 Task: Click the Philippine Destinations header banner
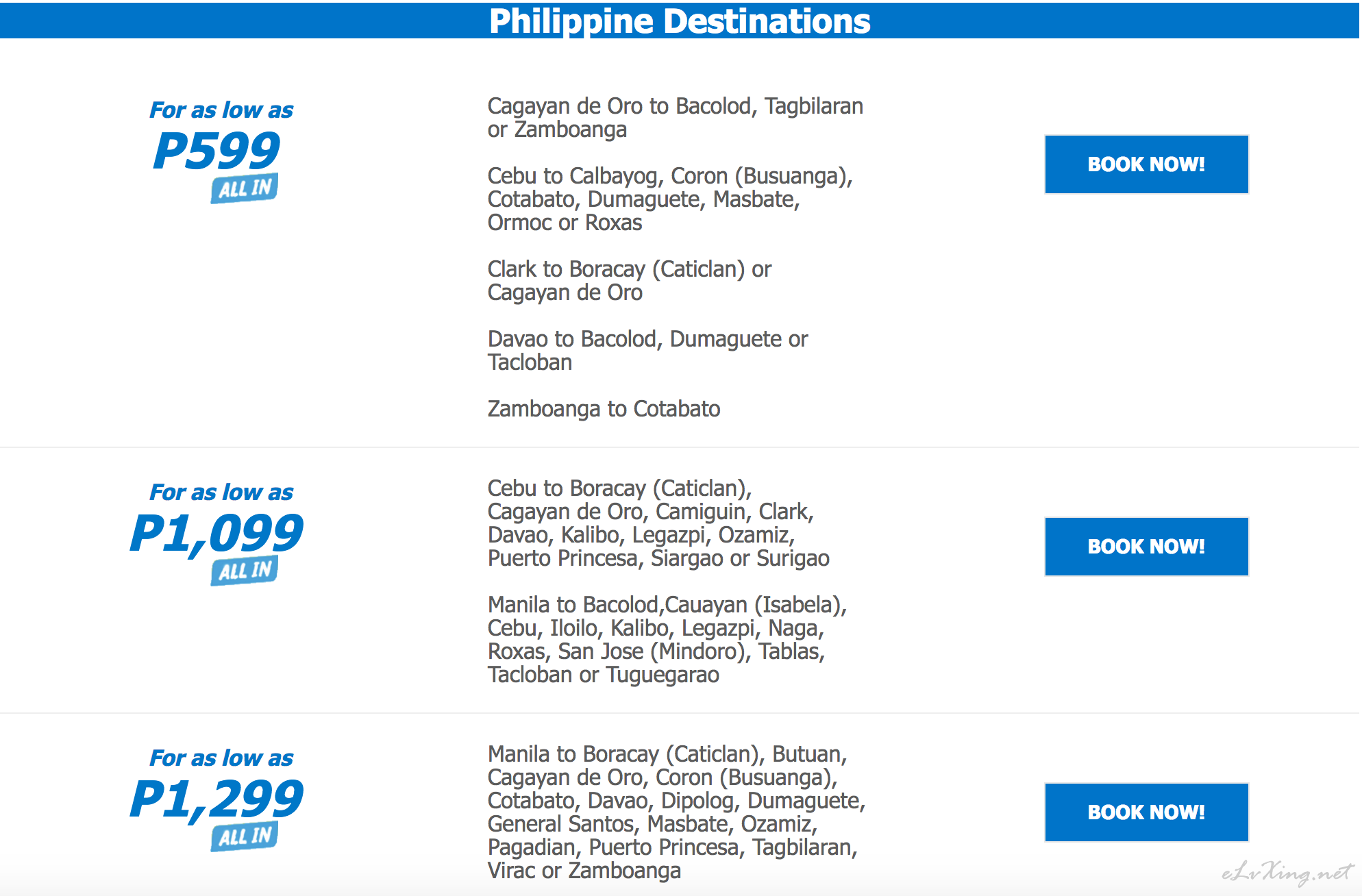tap(680, 21)
